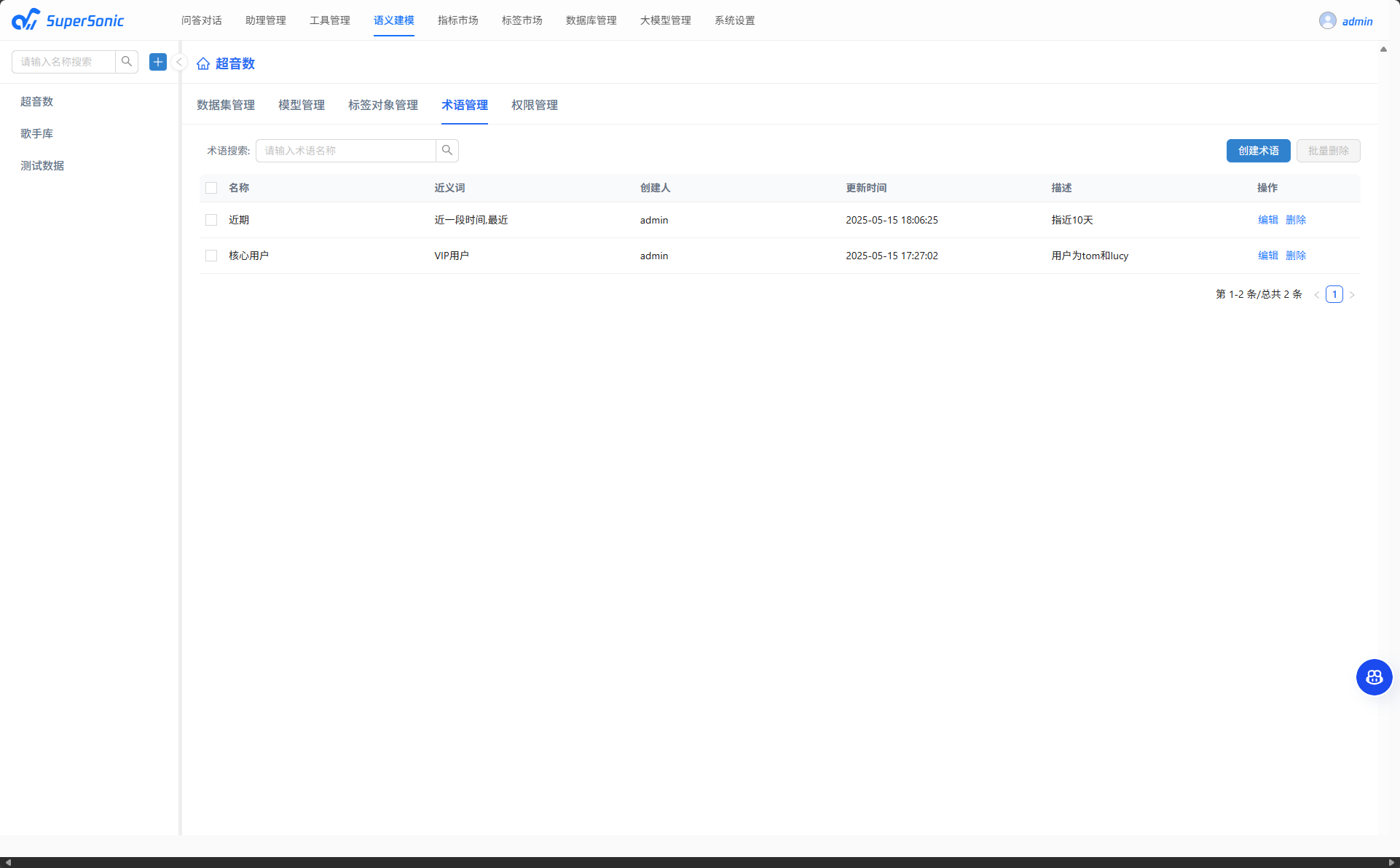Image resolution: width=1400 pixels, height=868 pixels.
Task: Click the blue plus add-domain icon
Action: (158, 62)
